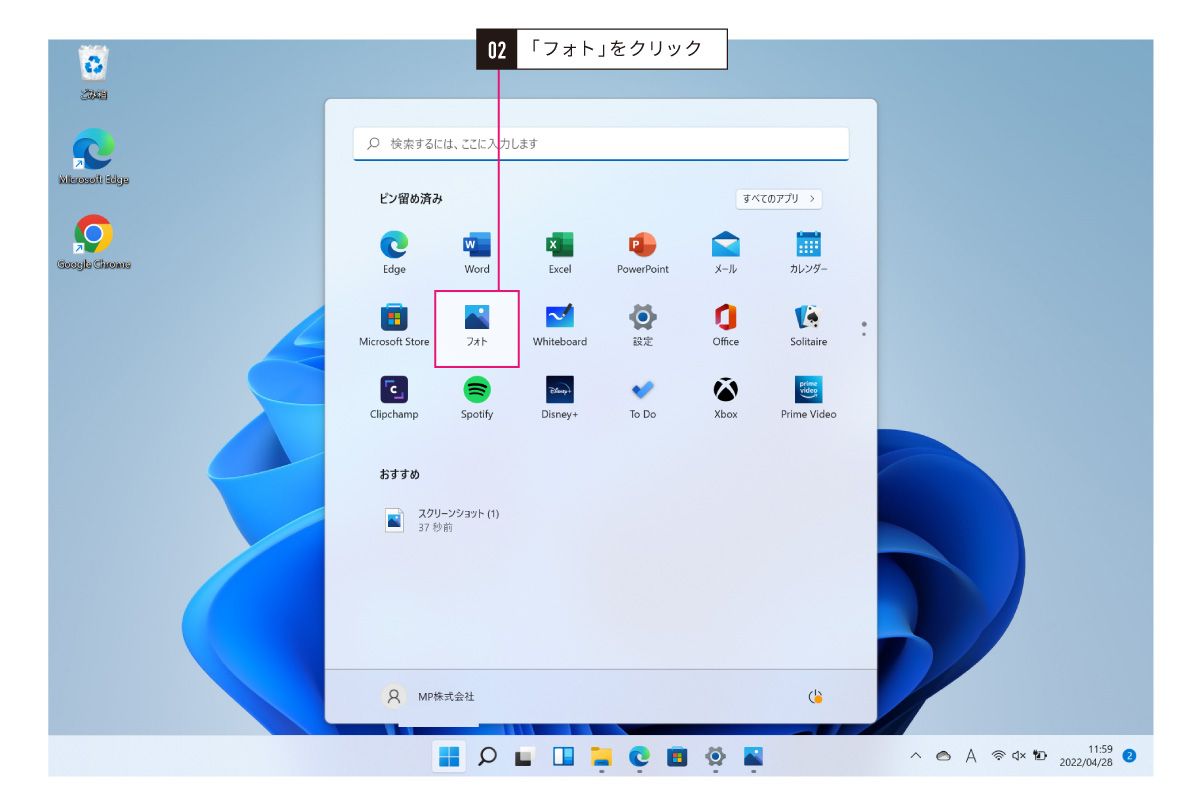This screenshot has width=1200, height=811.
Task: Open Widgets from the taskbar
Action: [563, 757]
